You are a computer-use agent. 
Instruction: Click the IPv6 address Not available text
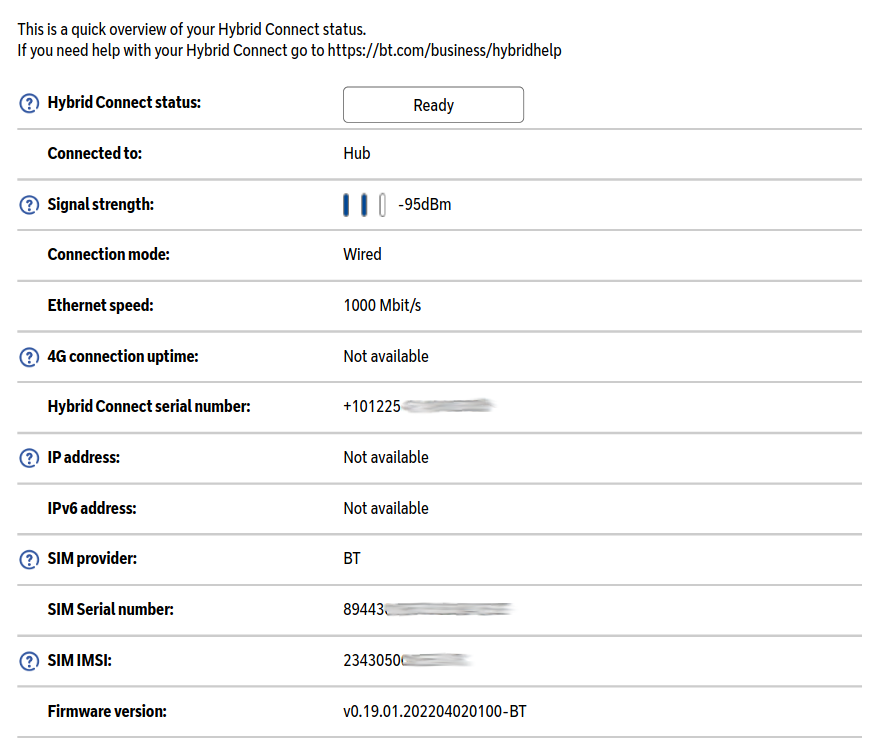pos(386,508)
